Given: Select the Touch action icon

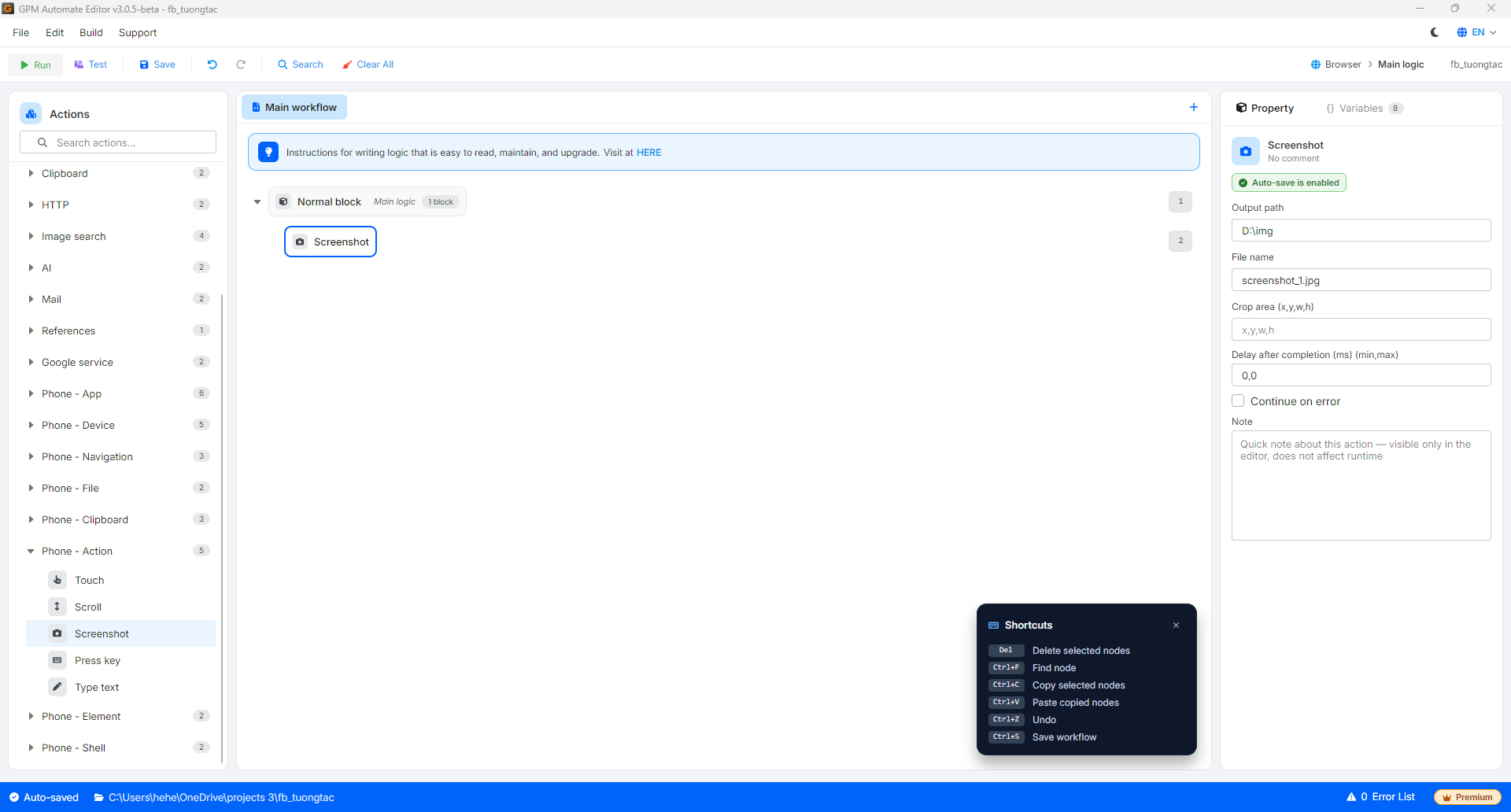Looking at the screenshot, I should [x=57, y=580].
